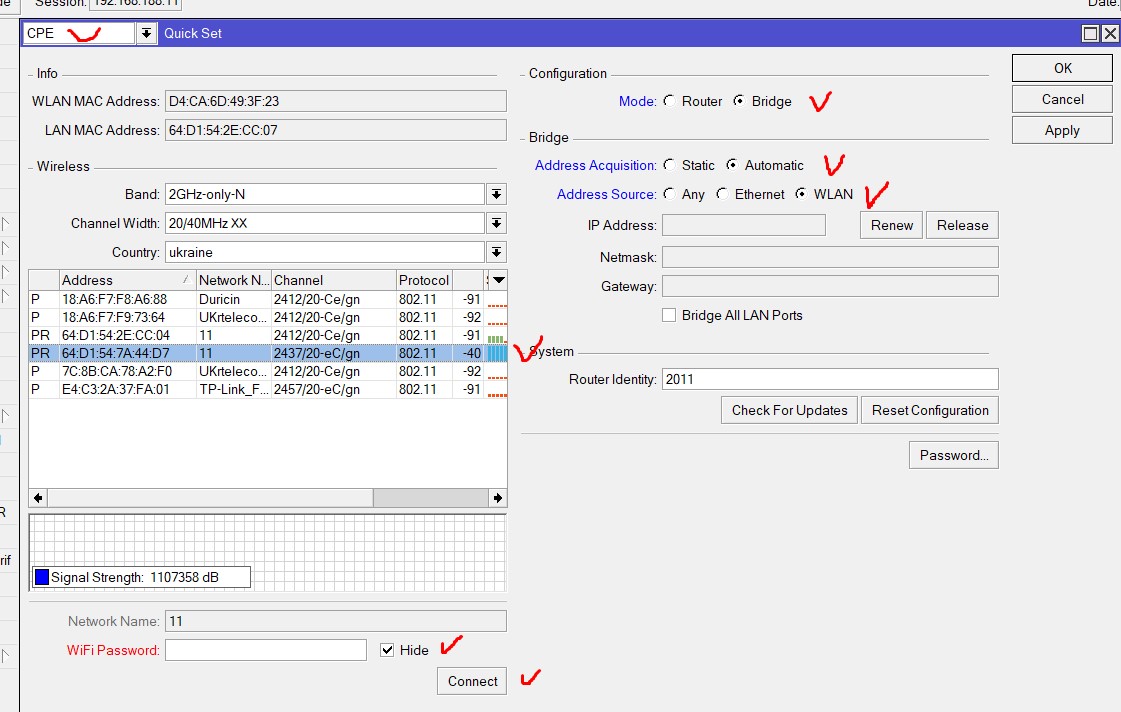Screen dimensions: 1121x712
Task: Click the Duricin network name cell
Action: [x=234, y=300]
